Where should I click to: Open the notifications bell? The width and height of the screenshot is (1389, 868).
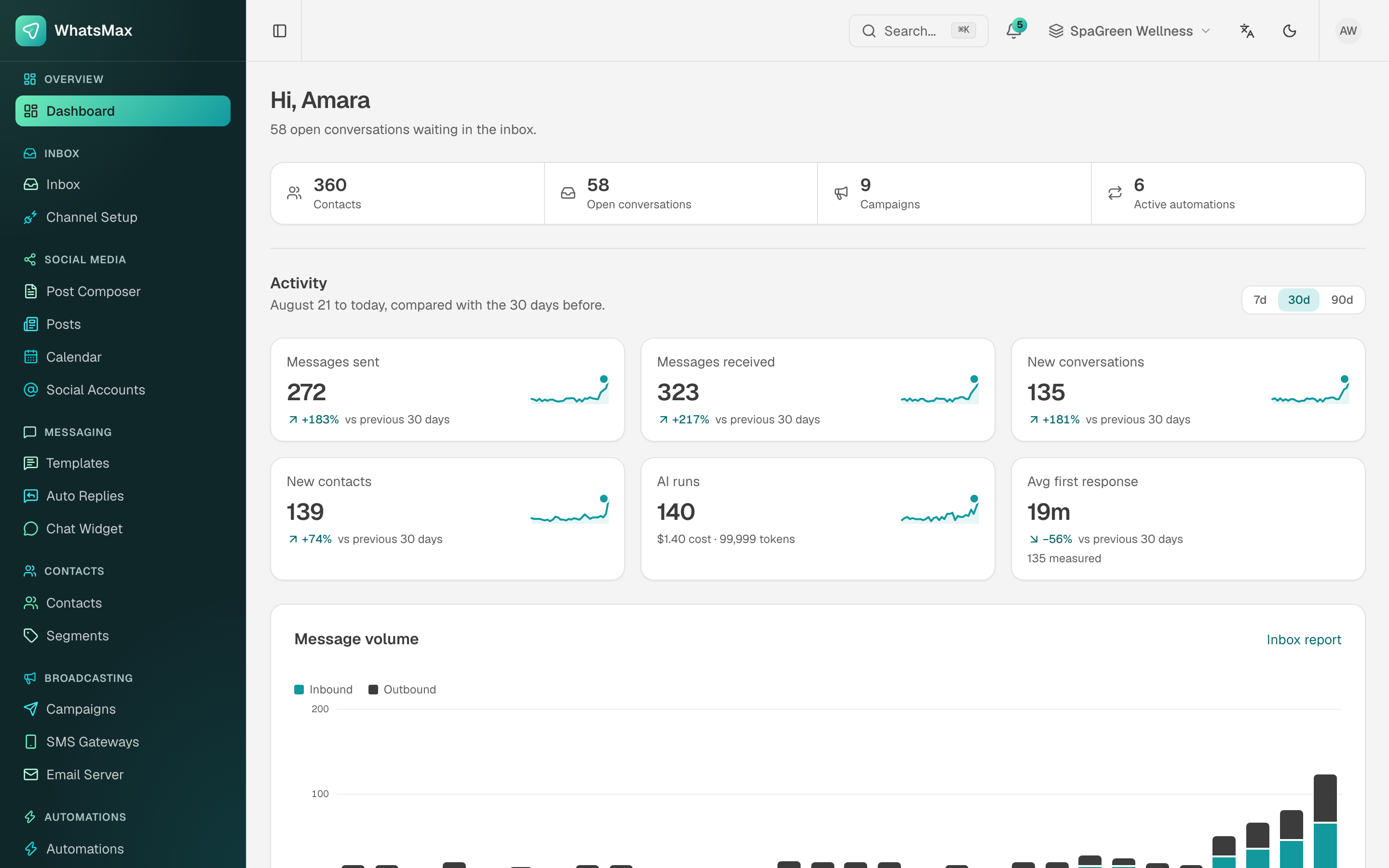tap(1014, 31)
